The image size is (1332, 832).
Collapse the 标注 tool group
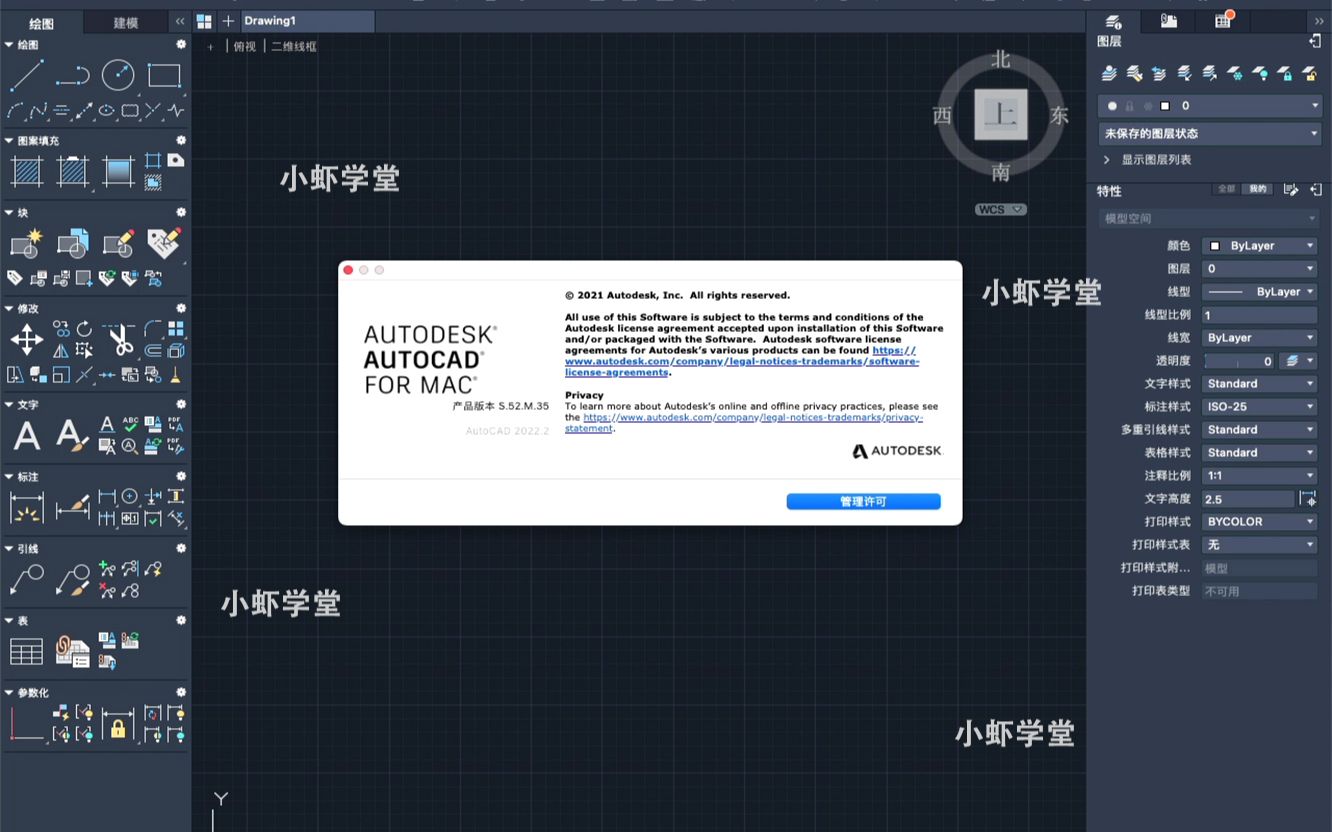coord(9,477)
